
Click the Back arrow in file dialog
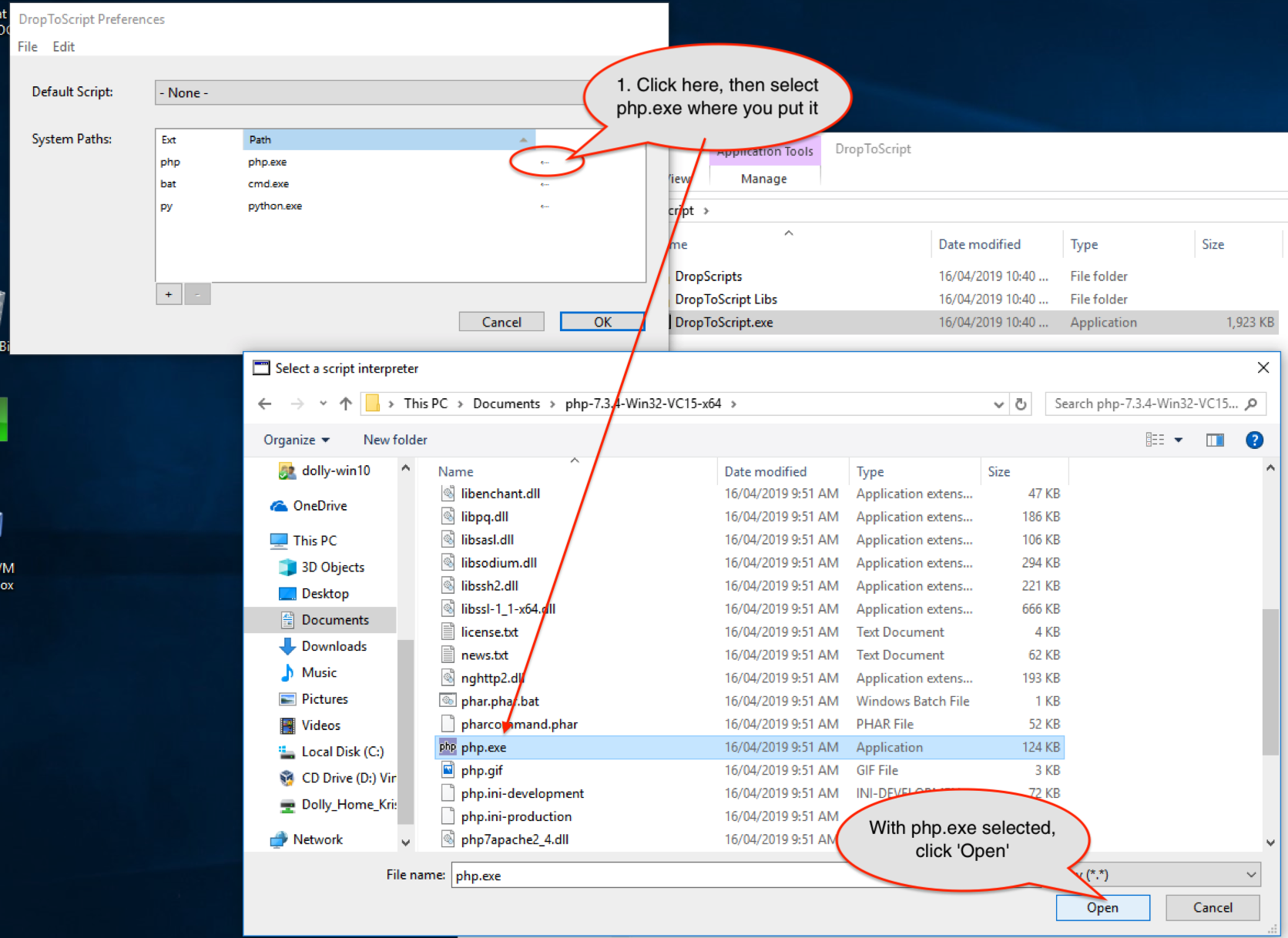pyautogui.click(x=265, y=404)
